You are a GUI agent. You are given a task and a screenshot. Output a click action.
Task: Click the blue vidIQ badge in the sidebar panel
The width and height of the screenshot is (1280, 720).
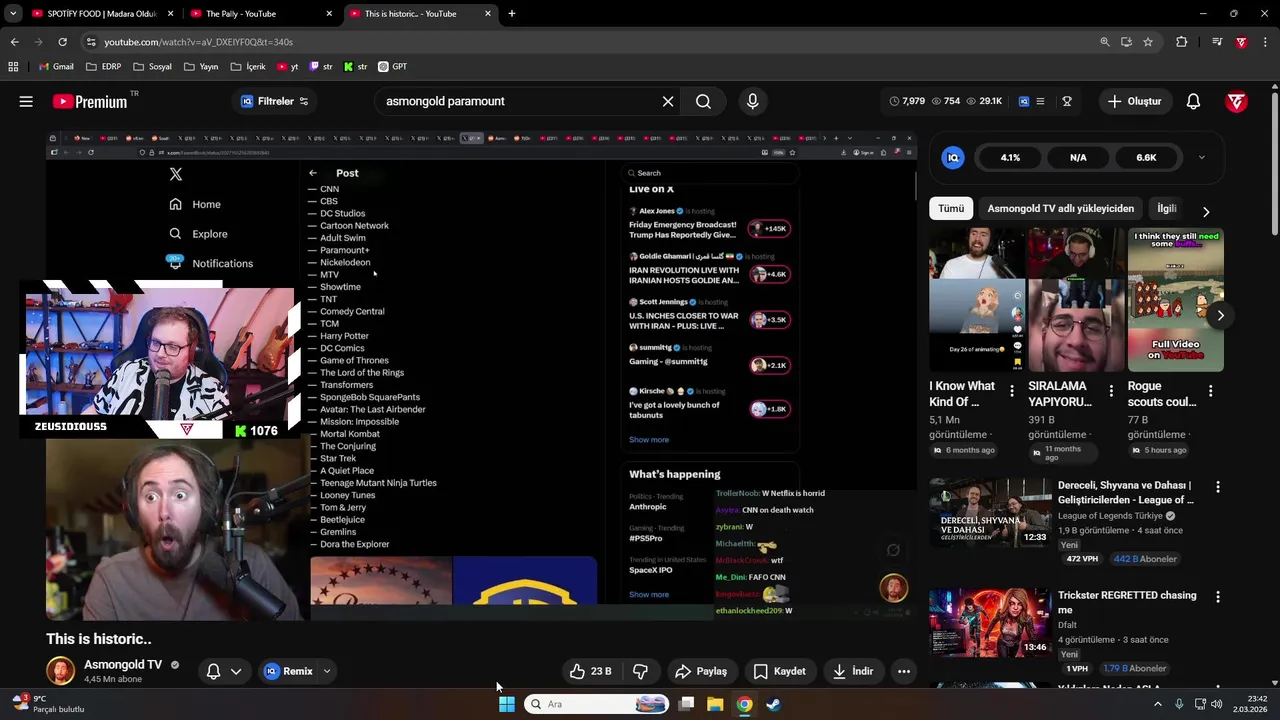pyautogui.click(x=953, y=157)
